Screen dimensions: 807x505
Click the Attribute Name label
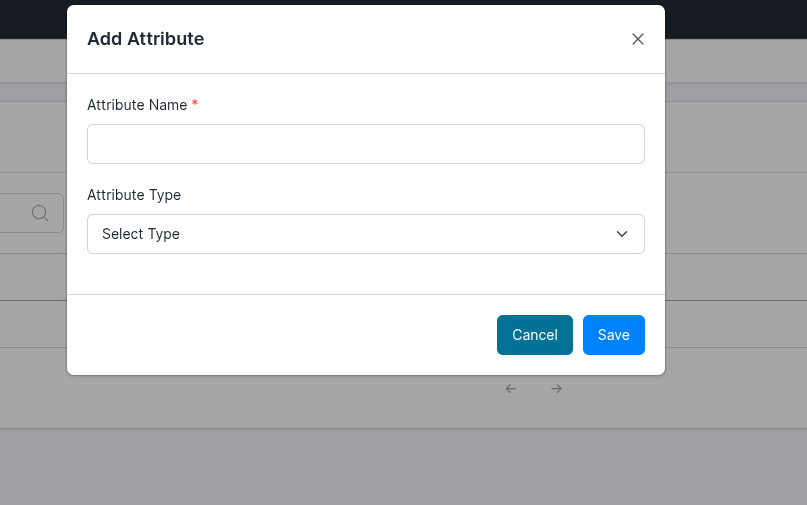pyautogui.click(x=137, y=105)
